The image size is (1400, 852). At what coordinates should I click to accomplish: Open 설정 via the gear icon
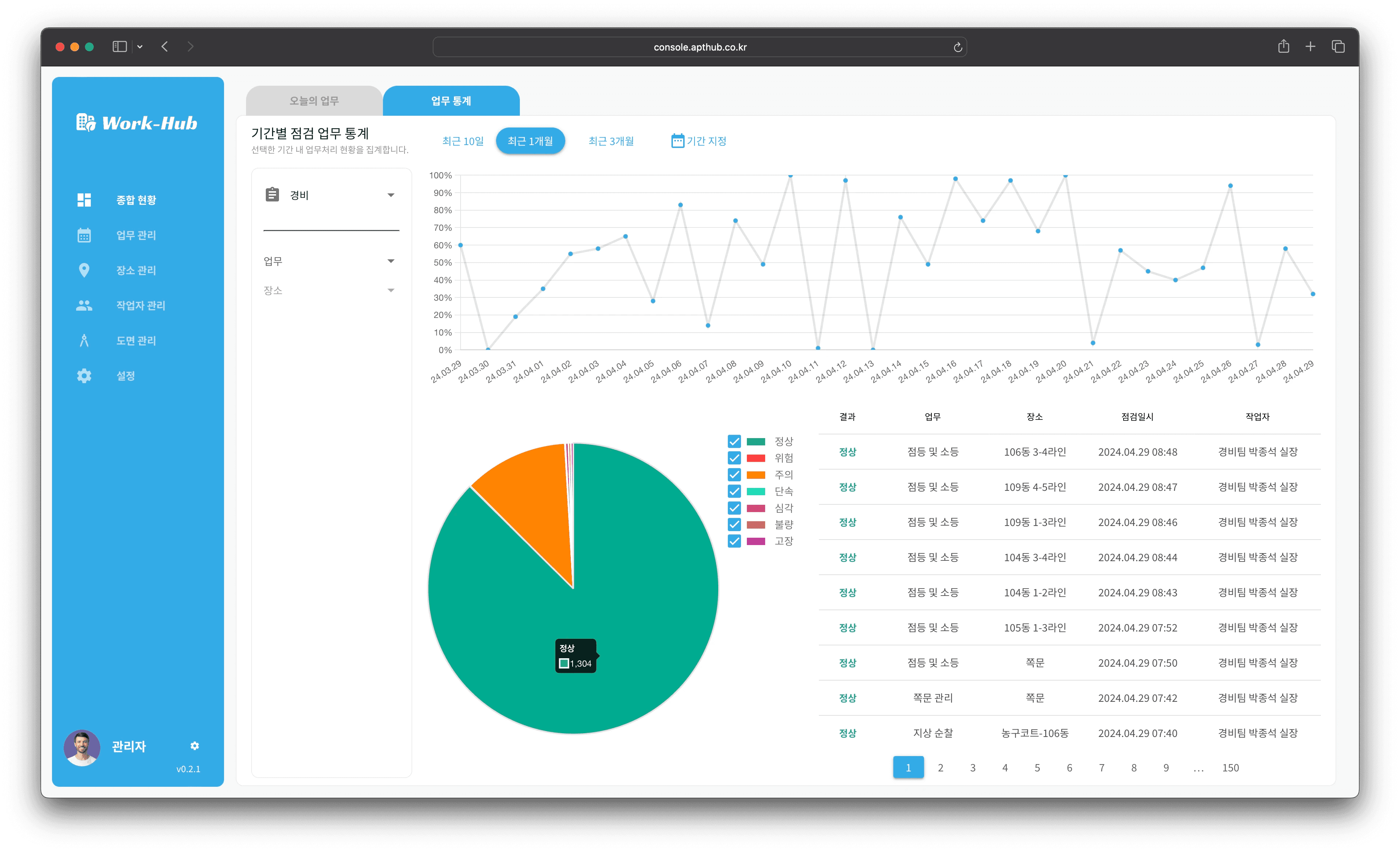pos(84,376)
